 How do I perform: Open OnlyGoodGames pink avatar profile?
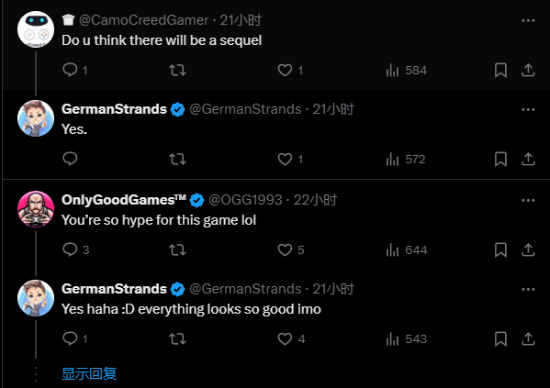[35, 209]
